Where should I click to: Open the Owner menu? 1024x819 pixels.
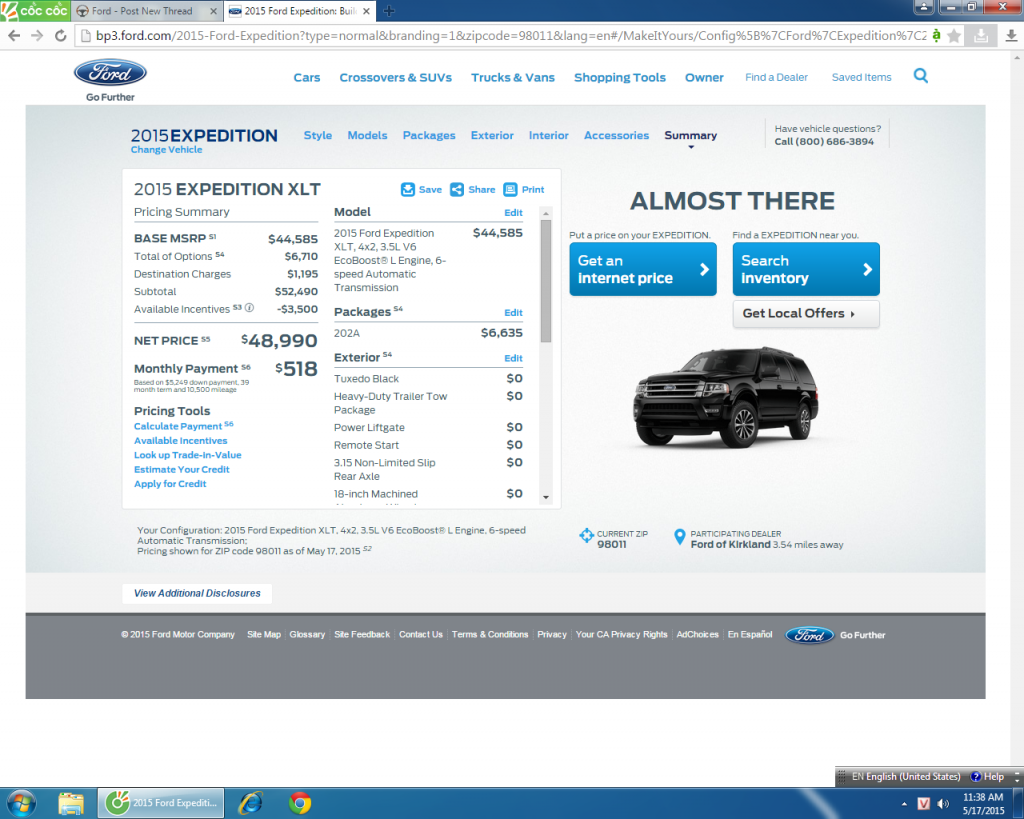pyautogui.click(x=704, y=78)
